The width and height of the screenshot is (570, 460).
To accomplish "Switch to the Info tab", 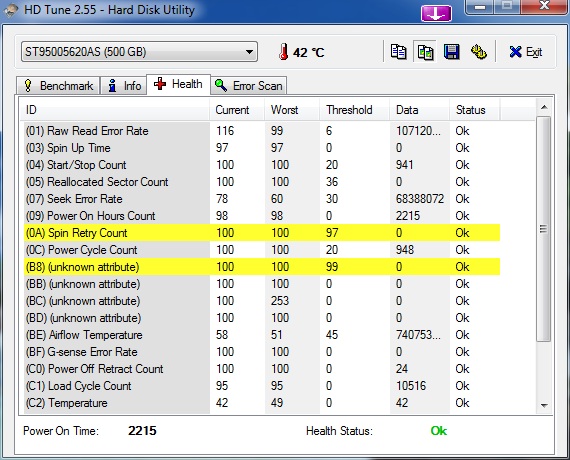I will coord(124,86).
